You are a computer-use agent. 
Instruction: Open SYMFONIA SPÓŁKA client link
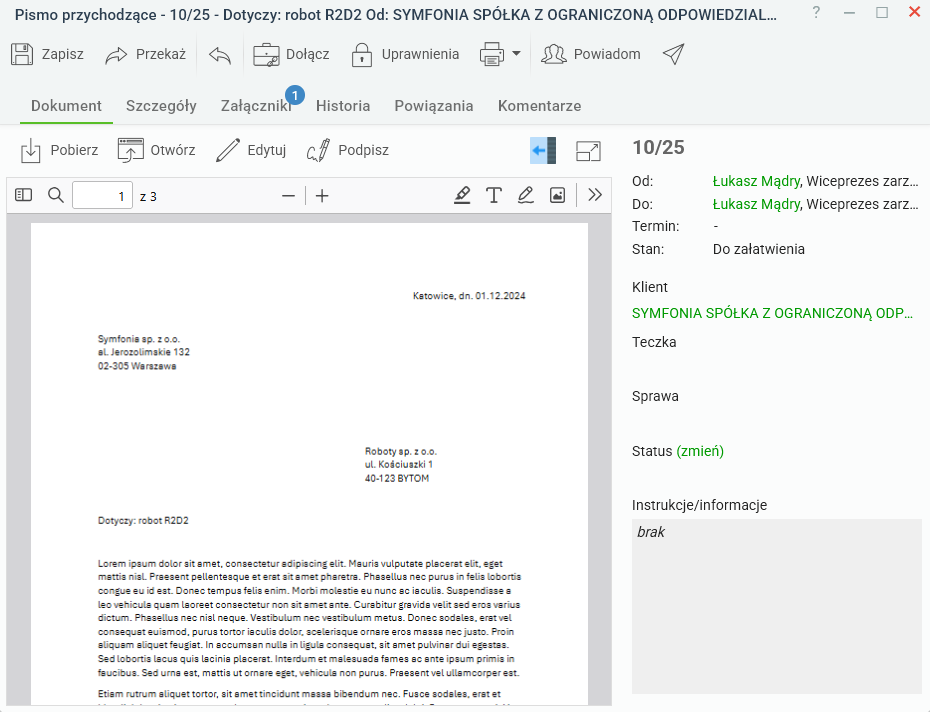click(x=772, y=313)
